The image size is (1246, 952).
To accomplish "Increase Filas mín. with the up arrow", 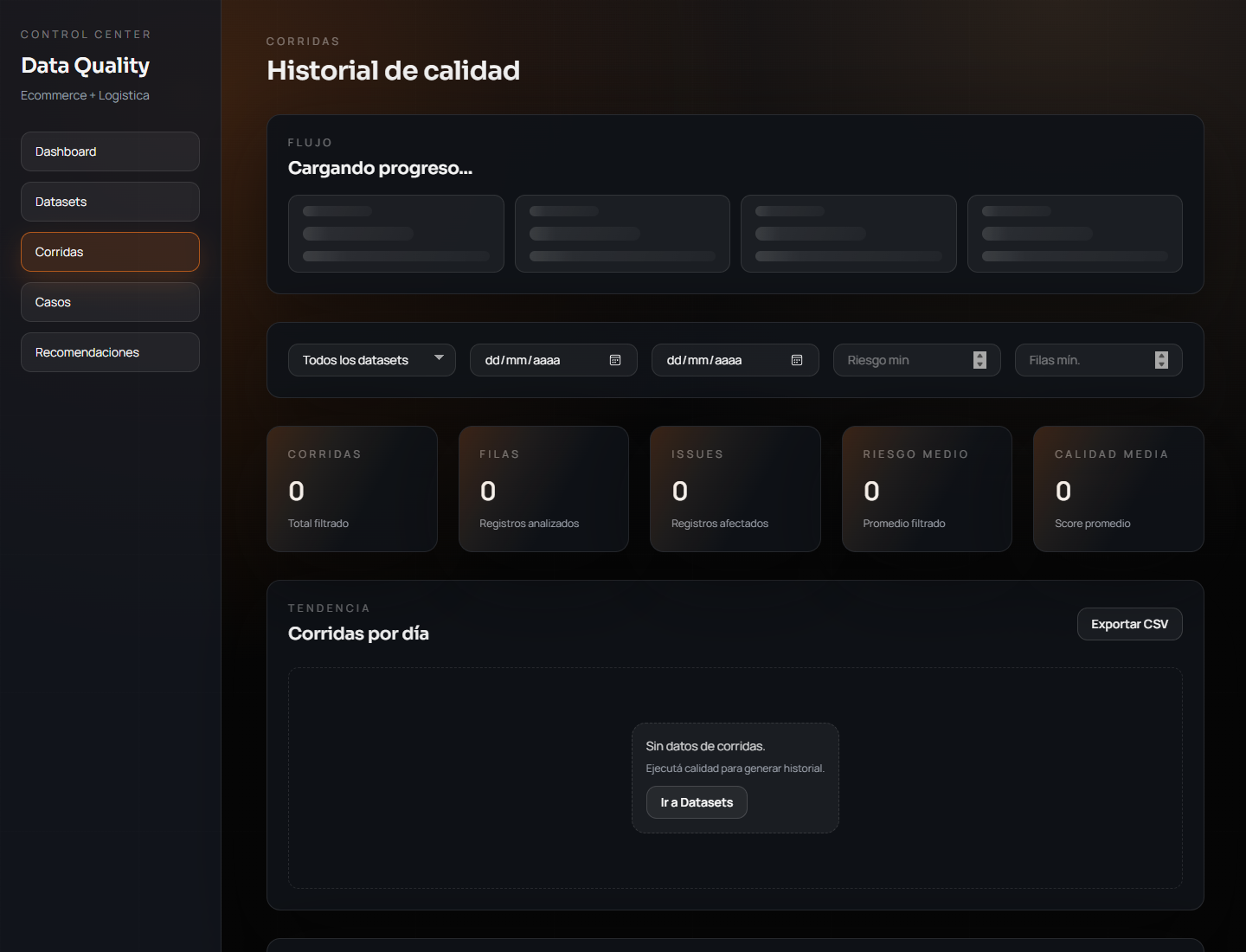I will click(x=1161, y=356).
